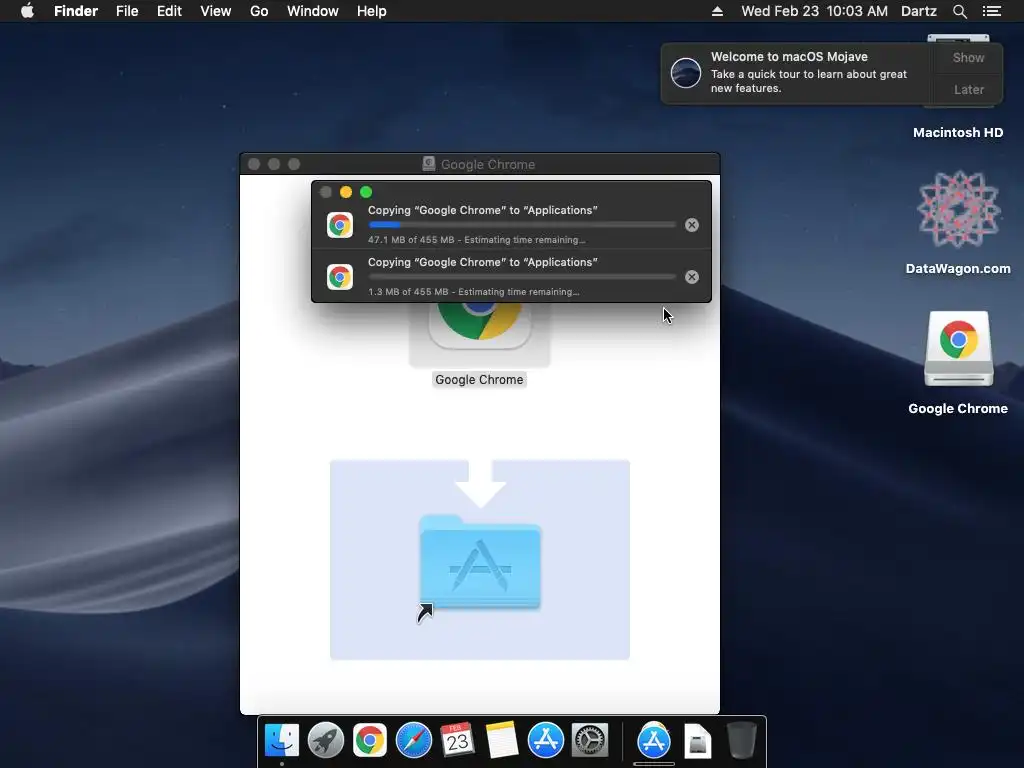Open the File menu

coord(127,11)
